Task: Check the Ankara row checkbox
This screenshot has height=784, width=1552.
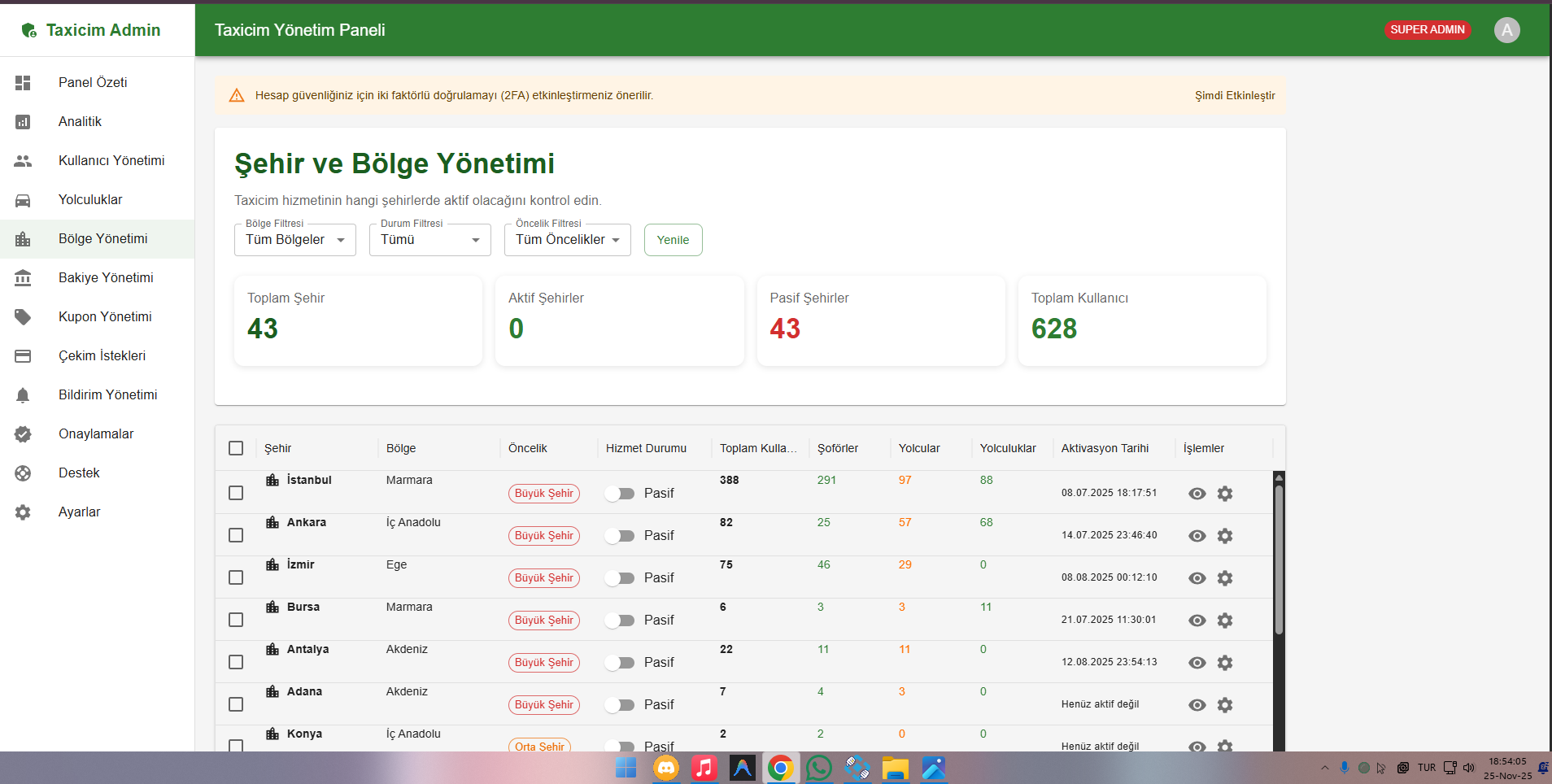Action: click(236, 535)
